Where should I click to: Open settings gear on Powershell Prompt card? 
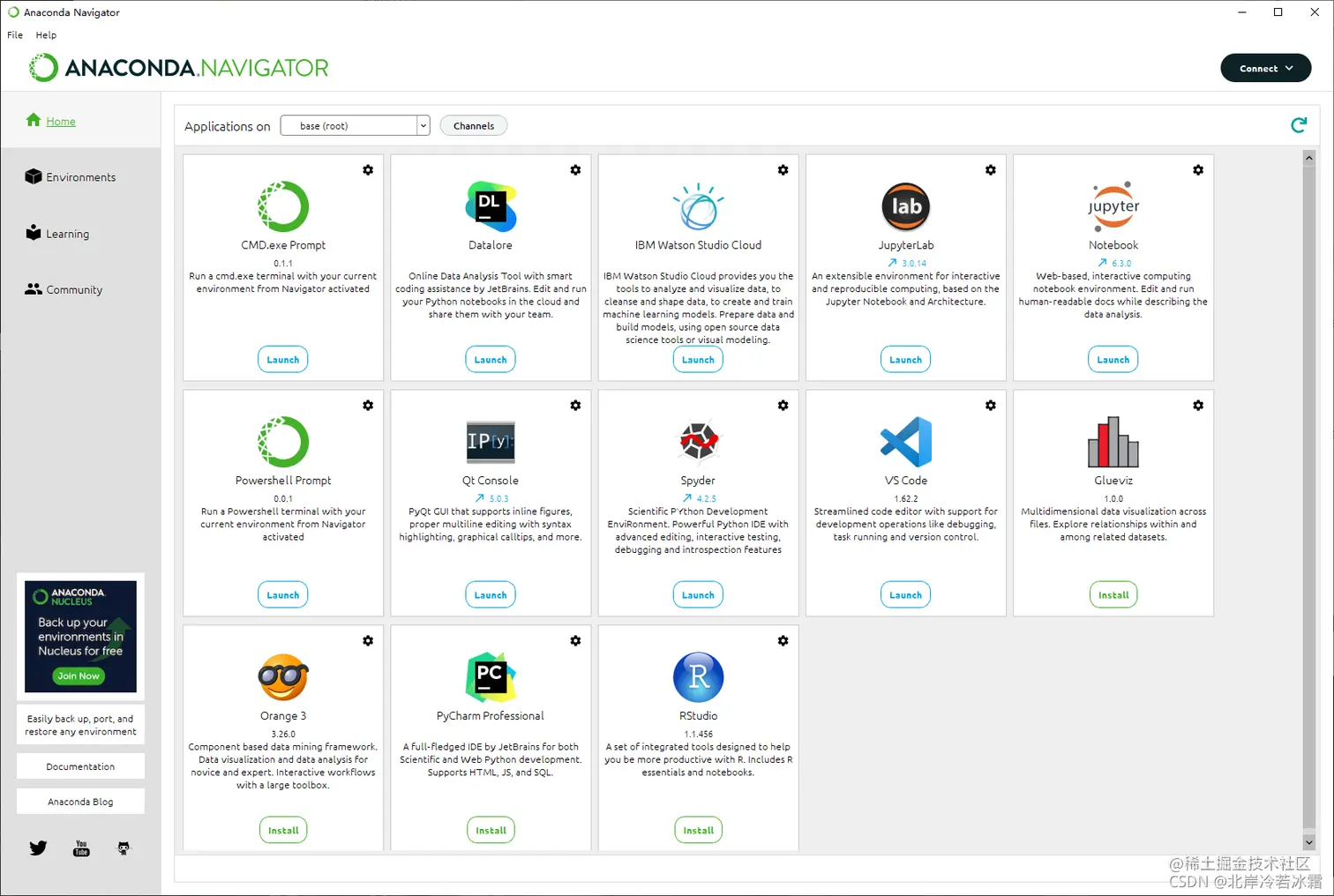pos(368,406)
